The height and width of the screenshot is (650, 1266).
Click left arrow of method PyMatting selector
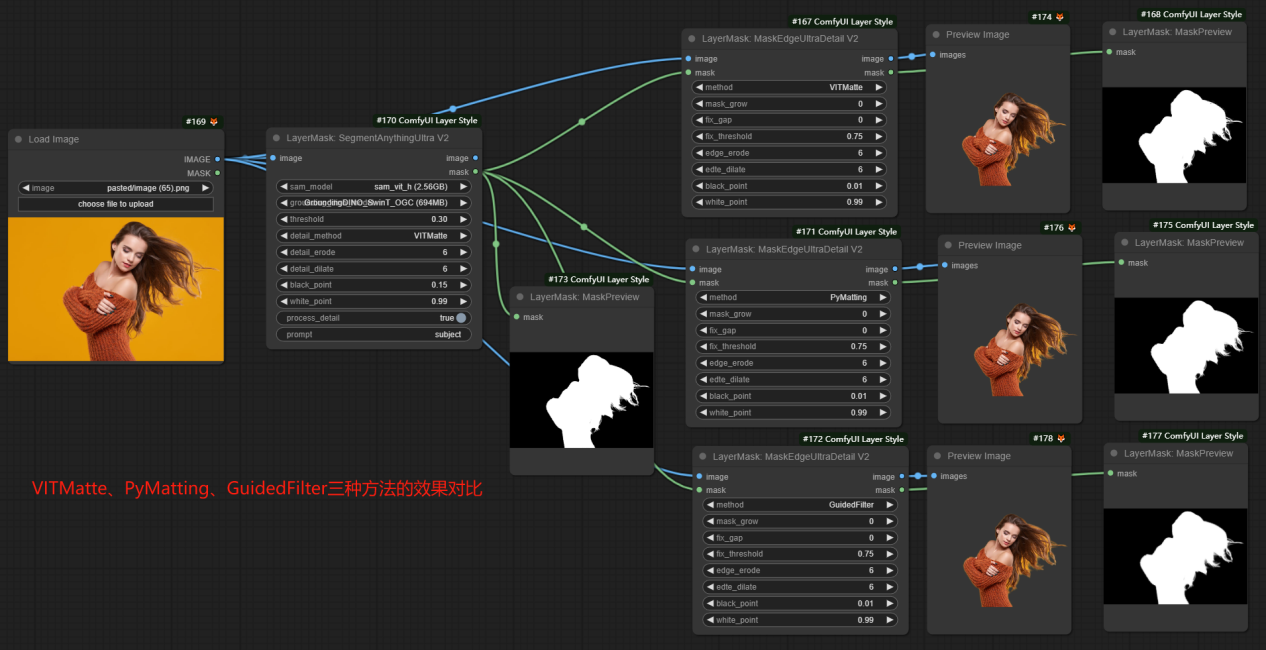click(x=702, y=297)
